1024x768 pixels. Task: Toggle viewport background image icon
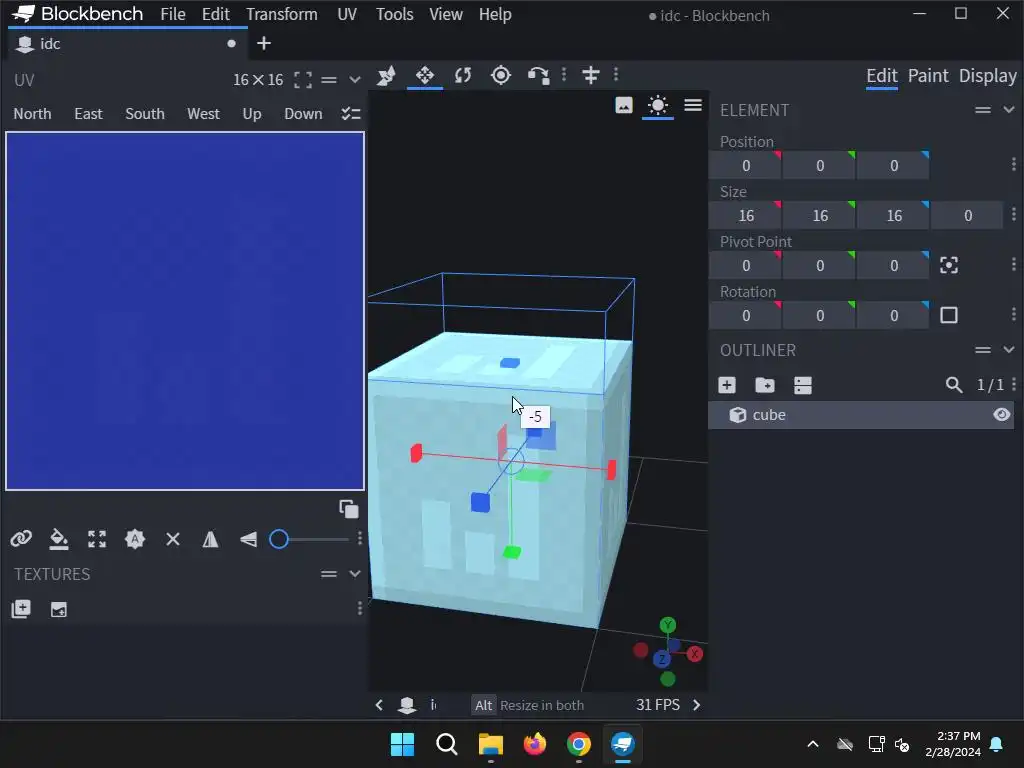point(624,105)
